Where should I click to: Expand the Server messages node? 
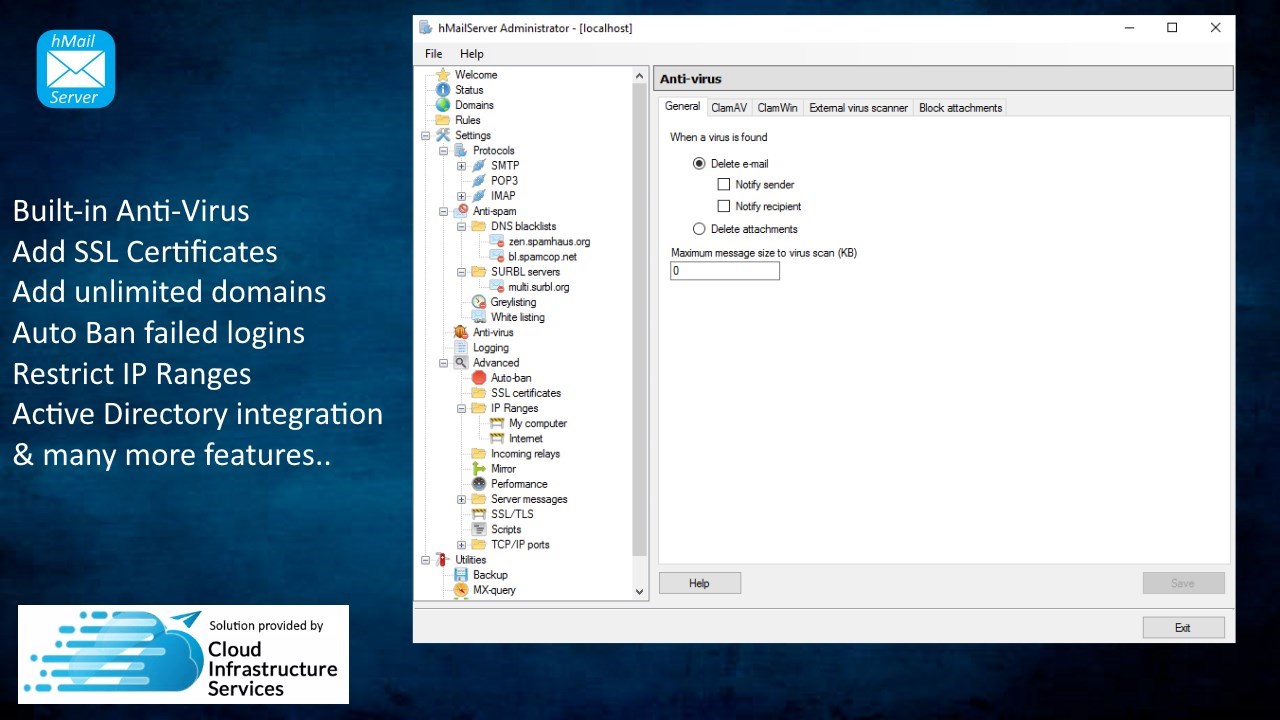pyautogui.click(x=461, y=499)
